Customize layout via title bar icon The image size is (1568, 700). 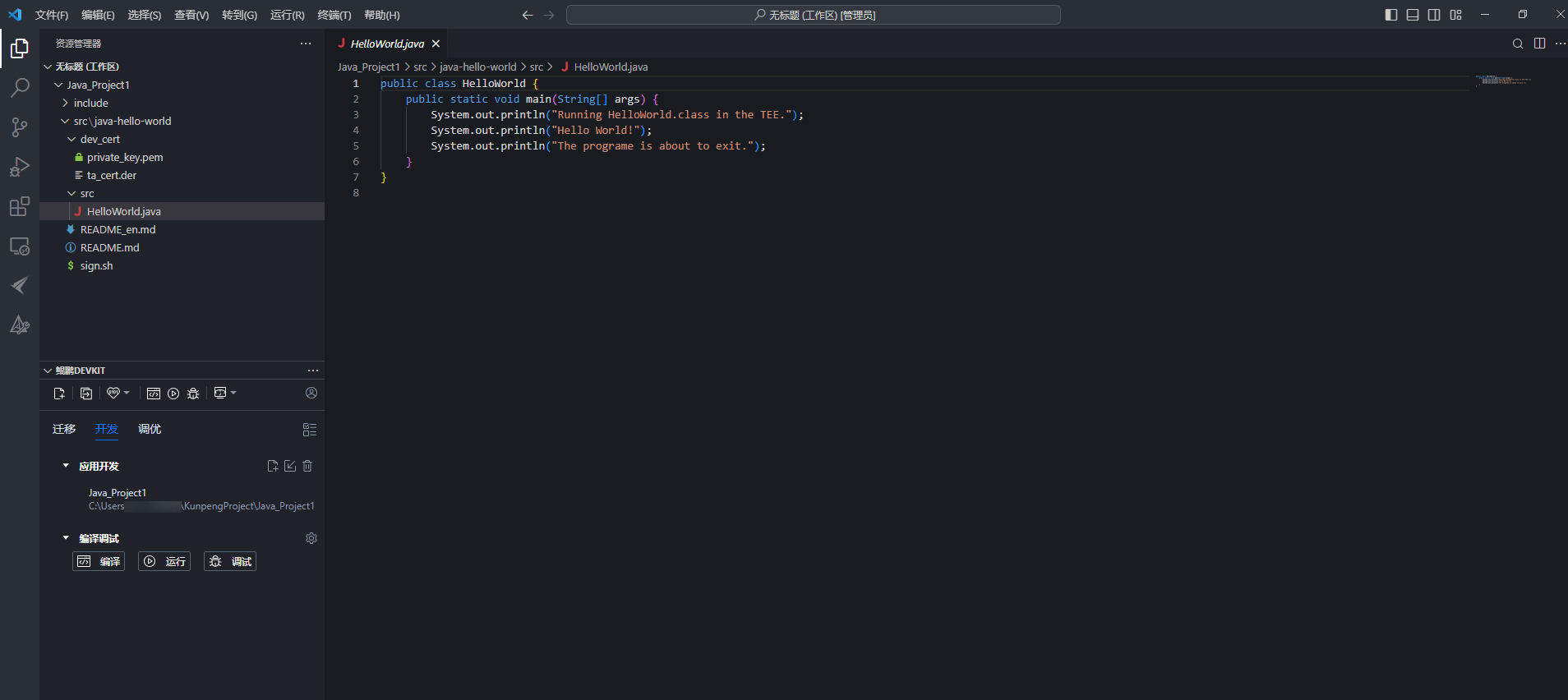pyautogui.click(x=1455, y=15)
